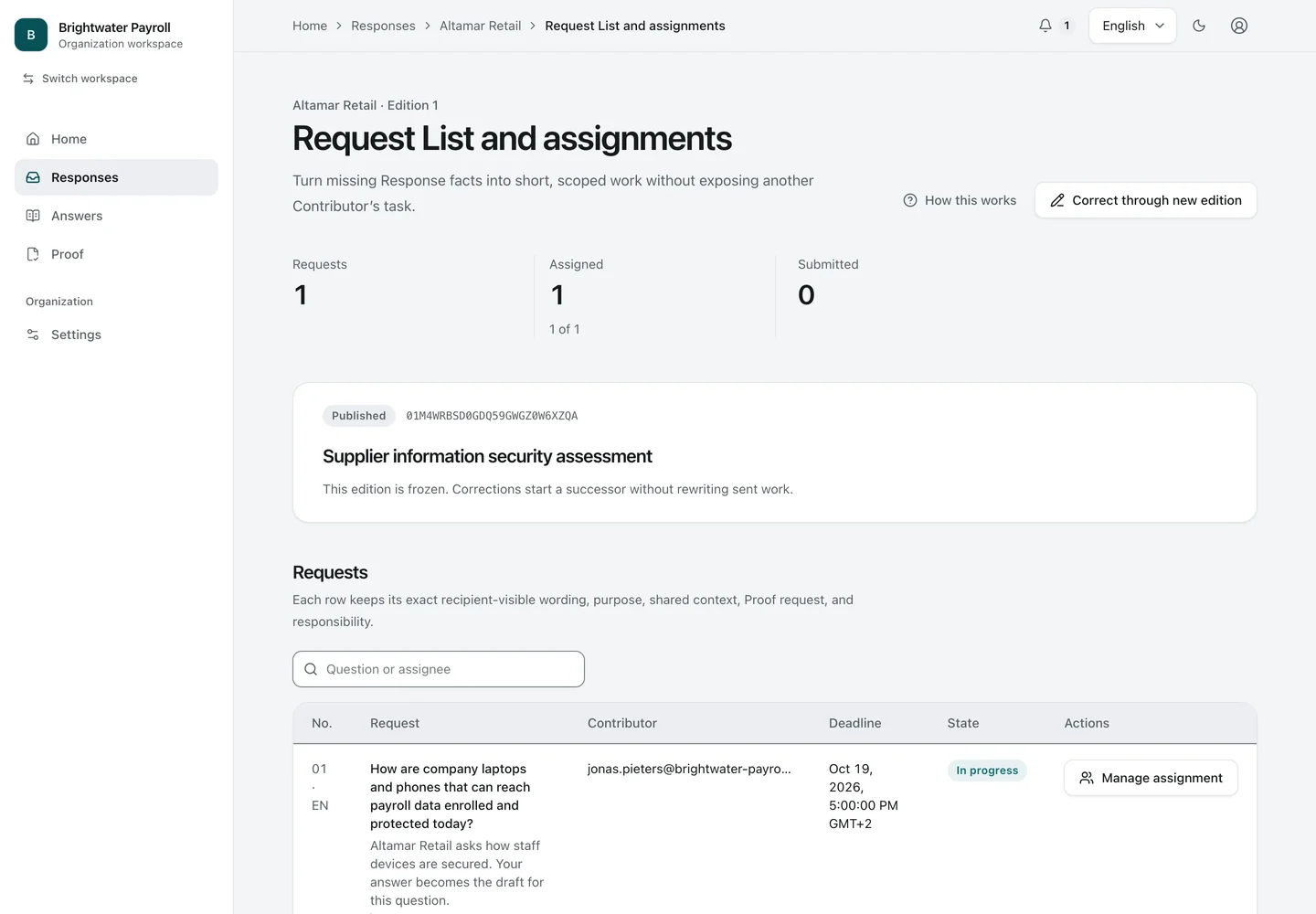The image size is (1316, 914).
Task: Click the Answers book icon
Action: click(x=33, y=216)
